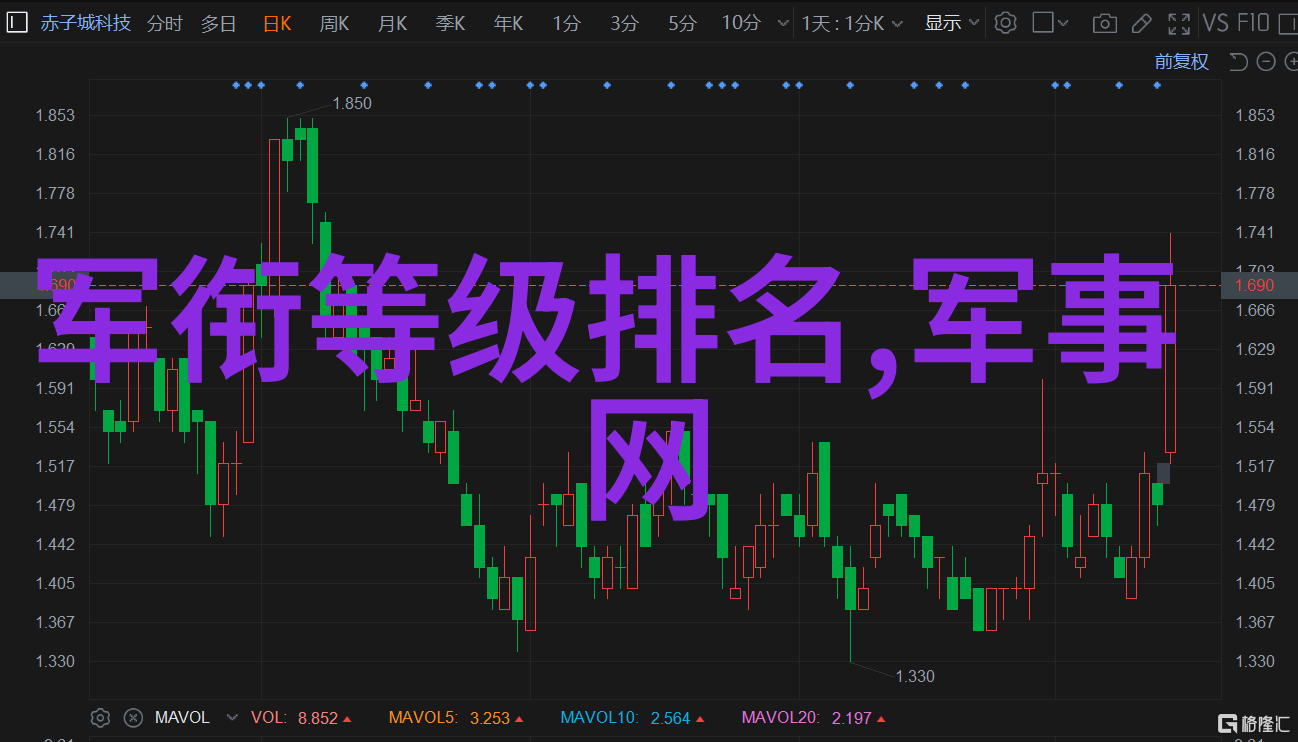The width and height of the screenshot is (1298, 742).
Task: Switch to 分时 chart
Action: pyautogui.click(x=165, y=22)
